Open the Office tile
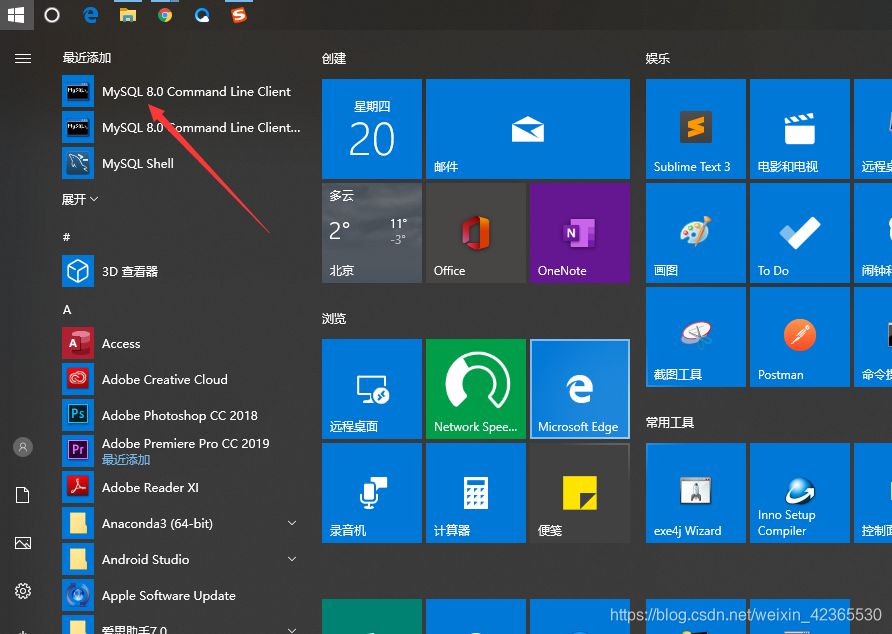This screenshot has width=892, height=634. click(x=476, y=233)
